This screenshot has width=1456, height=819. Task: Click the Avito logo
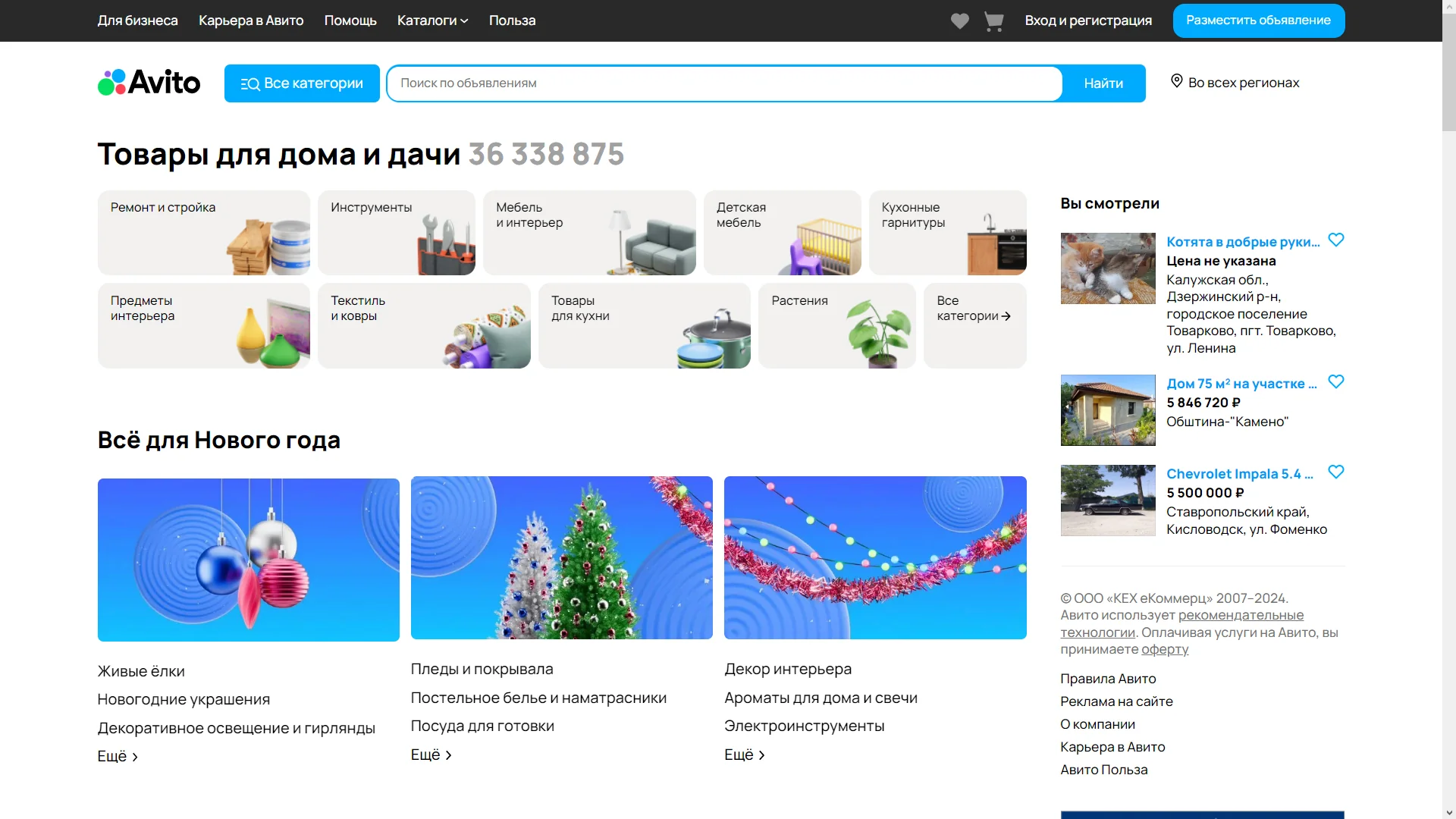[149, 83]
